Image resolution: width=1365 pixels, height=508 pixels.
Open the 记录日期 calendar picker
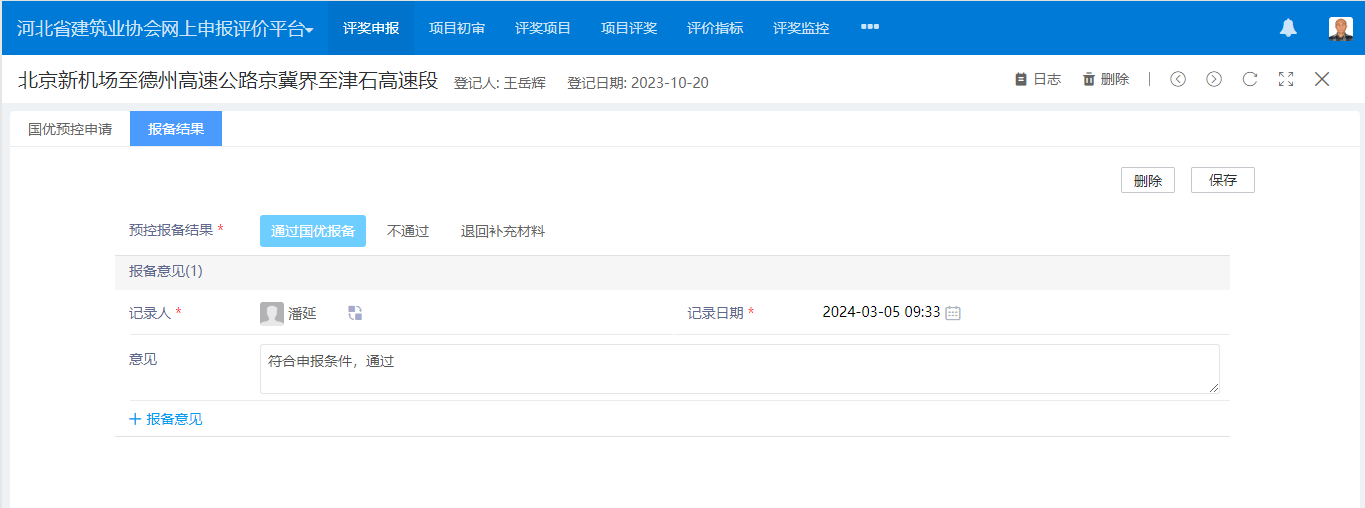click(x=953, y=313)
